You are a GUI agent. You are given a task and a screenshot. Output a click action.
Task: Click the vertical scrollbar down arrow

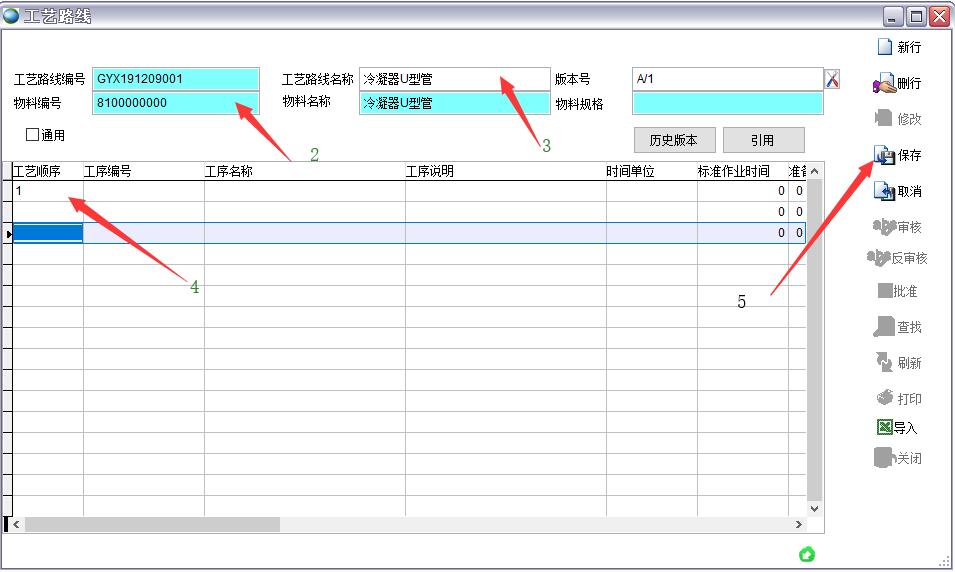pos(814,509)
